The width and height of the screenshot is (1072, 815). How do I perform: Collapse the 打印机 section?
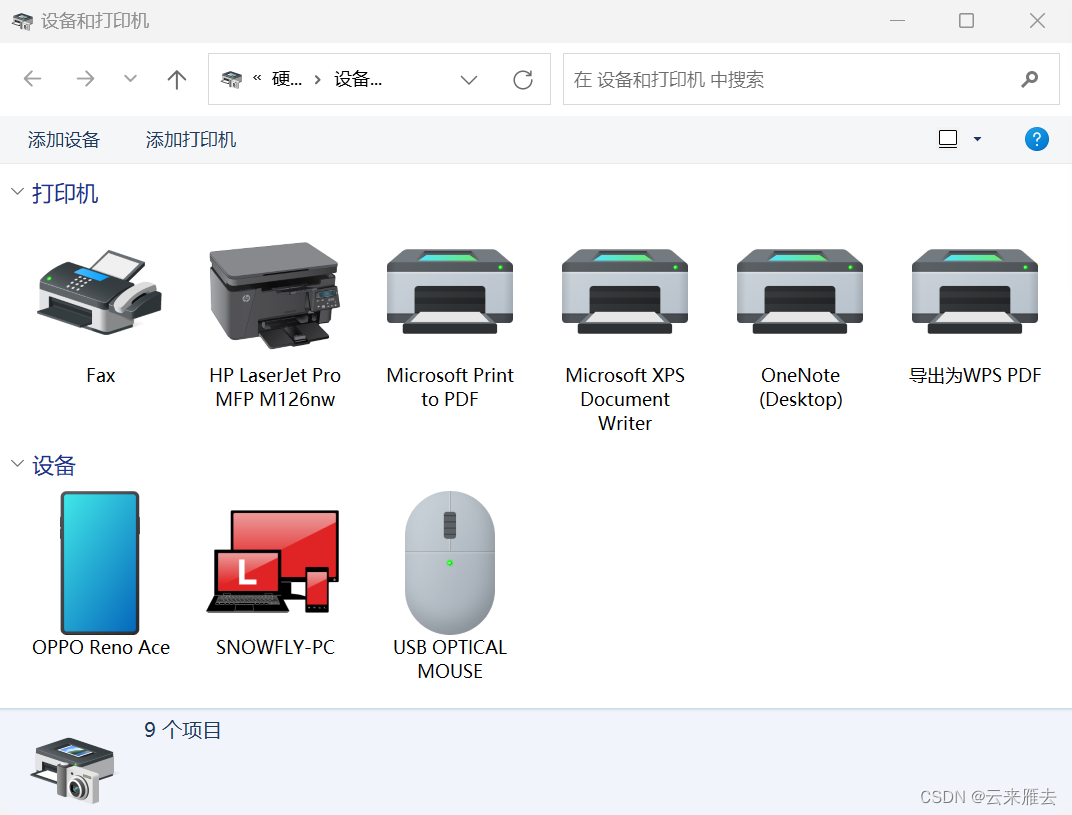[16, 192]
